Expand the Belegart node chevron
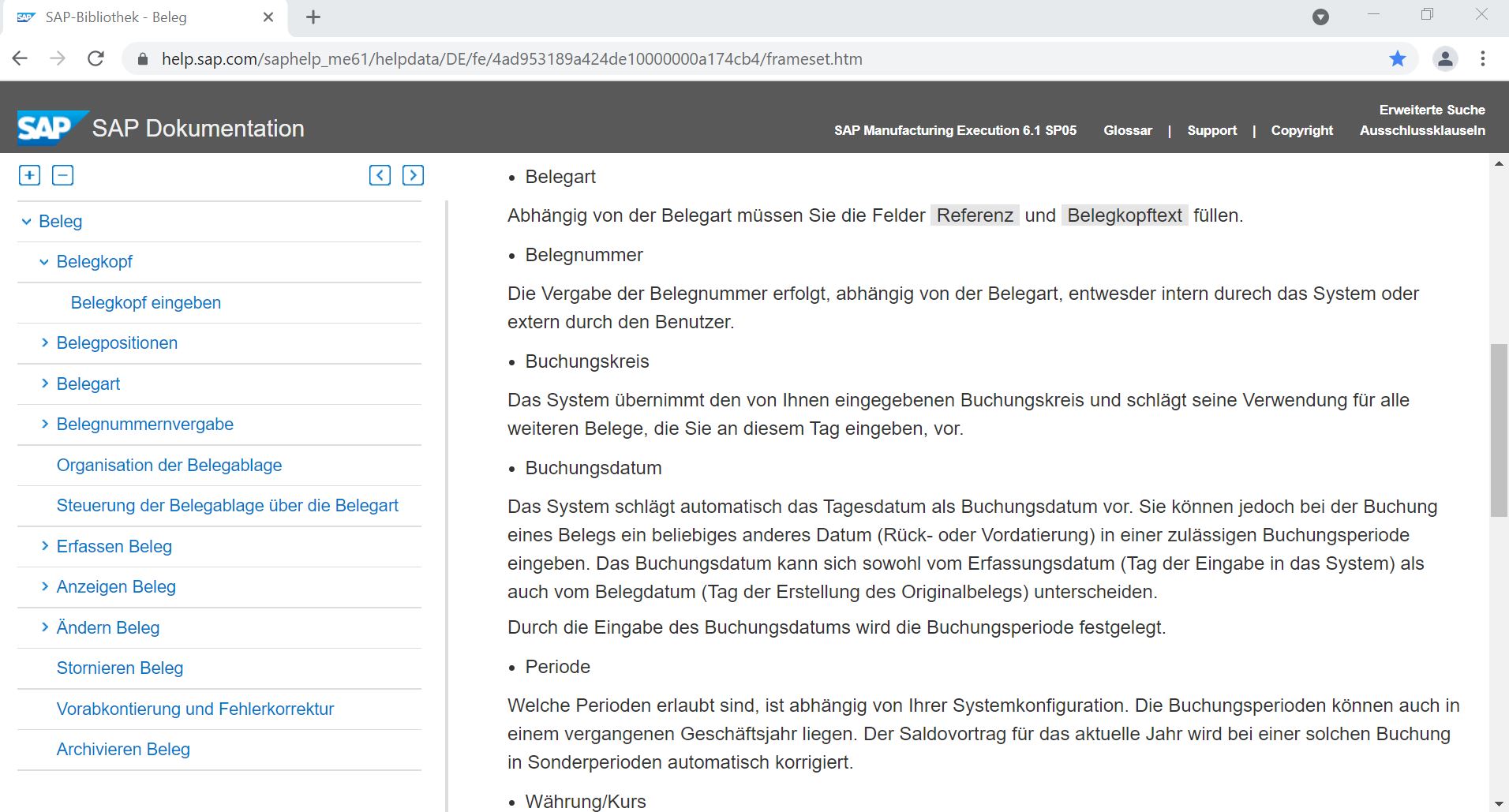Screen dimensions: 1509x812 [45, 384]
